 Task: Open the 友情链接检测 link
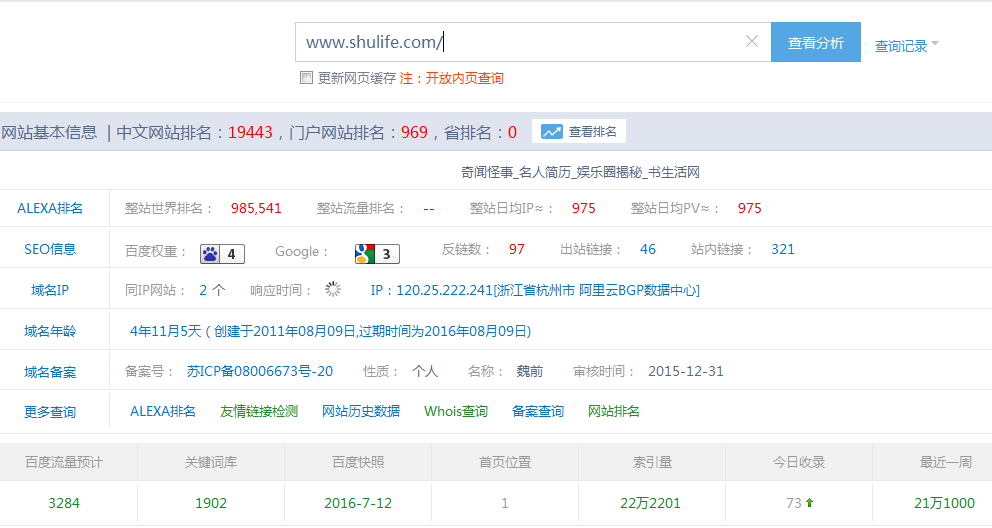tap(259, 411)
